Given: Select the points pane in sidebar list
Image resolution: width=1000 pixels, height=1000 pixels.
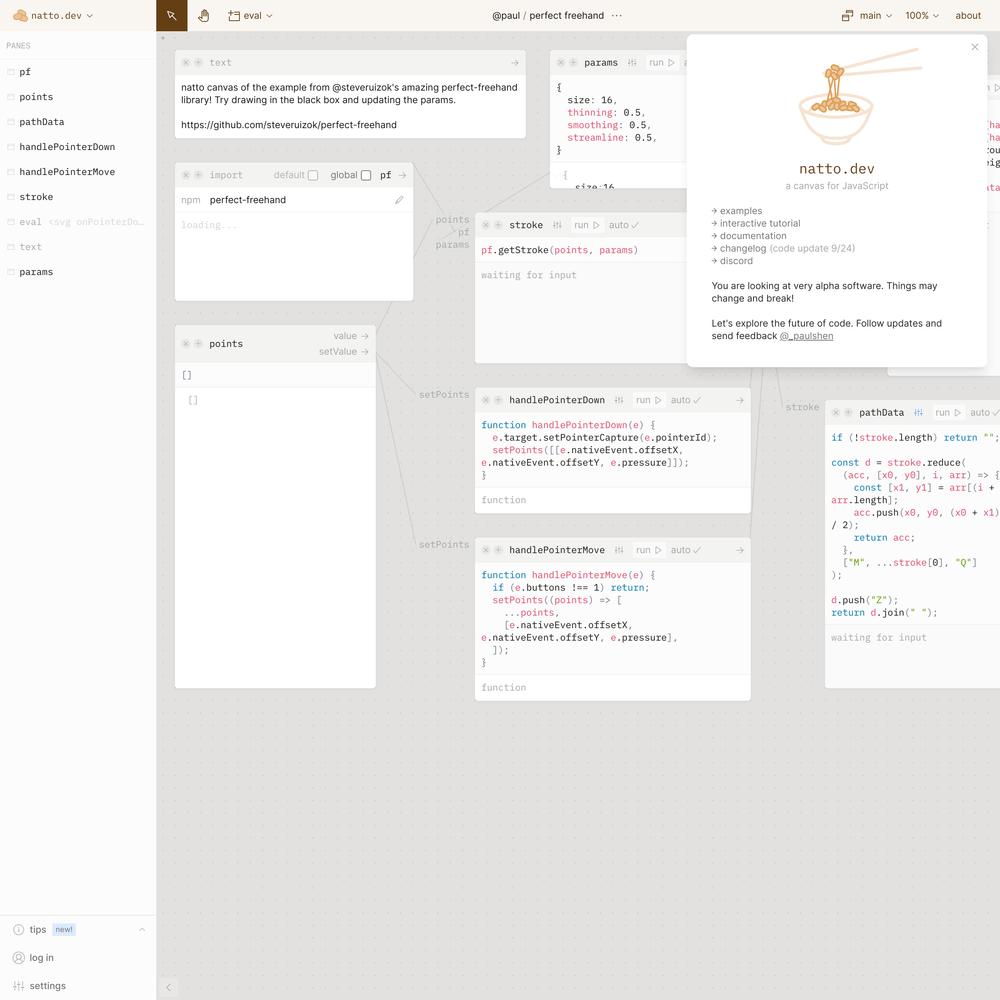Looking at the screenshot, I should (x=78, y=97).
